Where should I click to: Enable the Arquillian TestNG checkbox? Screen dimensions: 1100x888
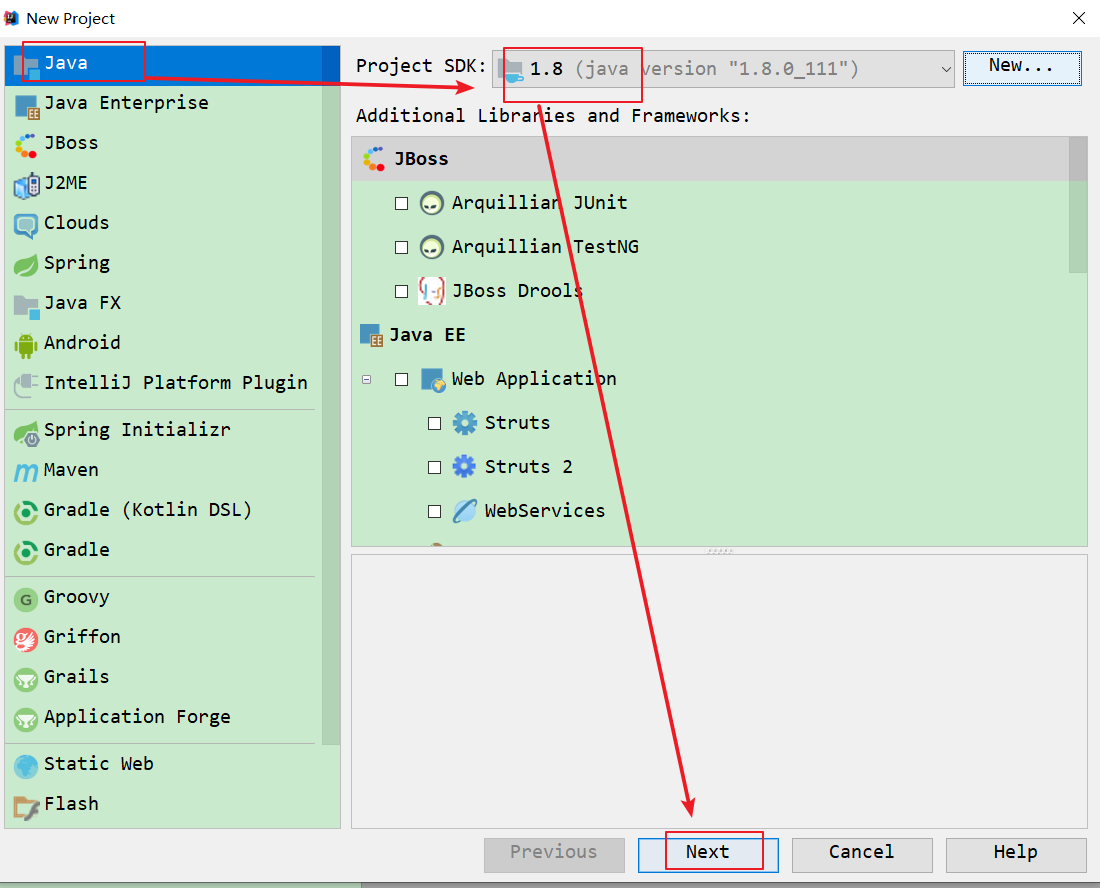(x=401, y=248)
